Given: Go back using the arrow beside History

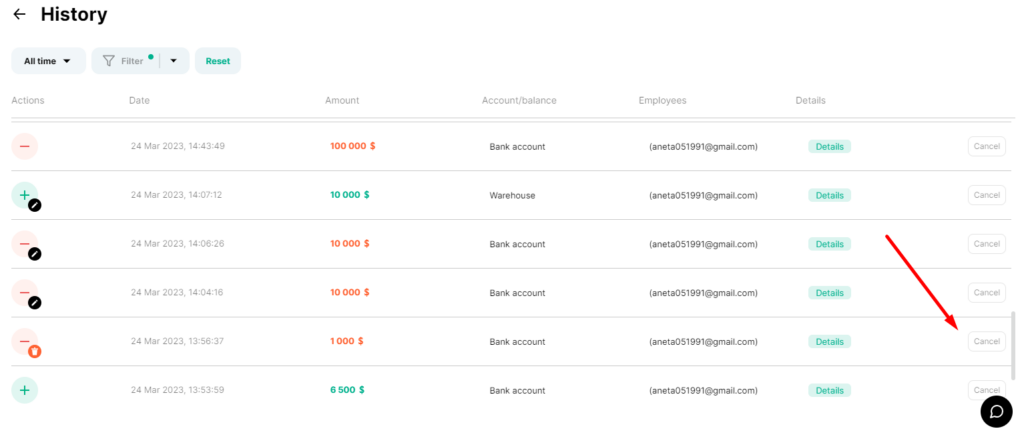Looking at the screenshot, I should 20,14.
